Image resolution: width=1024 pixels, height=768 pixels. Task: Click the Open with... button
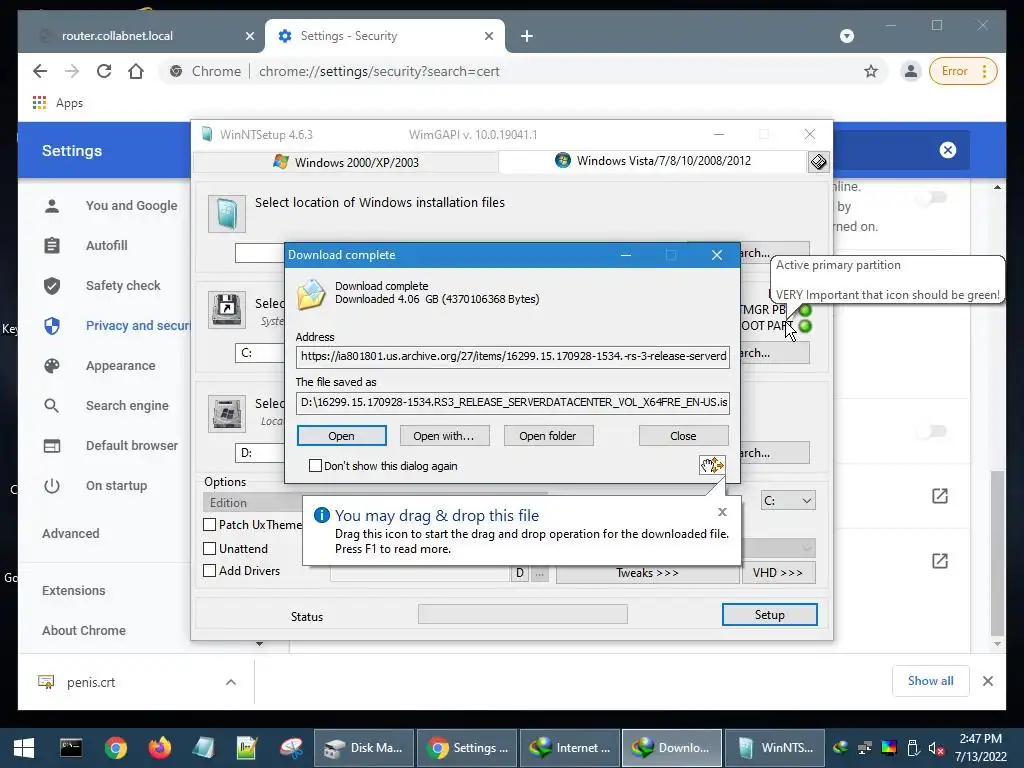click(443, 436)
